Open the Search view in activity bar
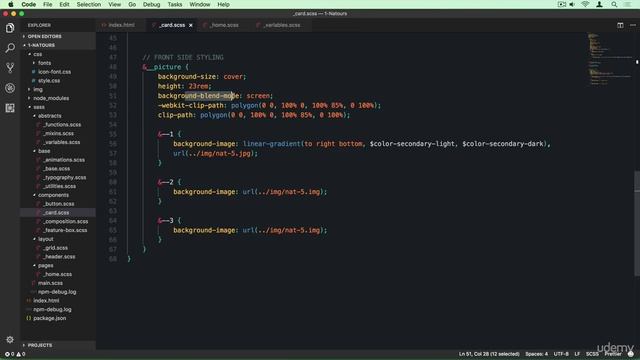Screen dimensions: 640x360 point(10,48)
